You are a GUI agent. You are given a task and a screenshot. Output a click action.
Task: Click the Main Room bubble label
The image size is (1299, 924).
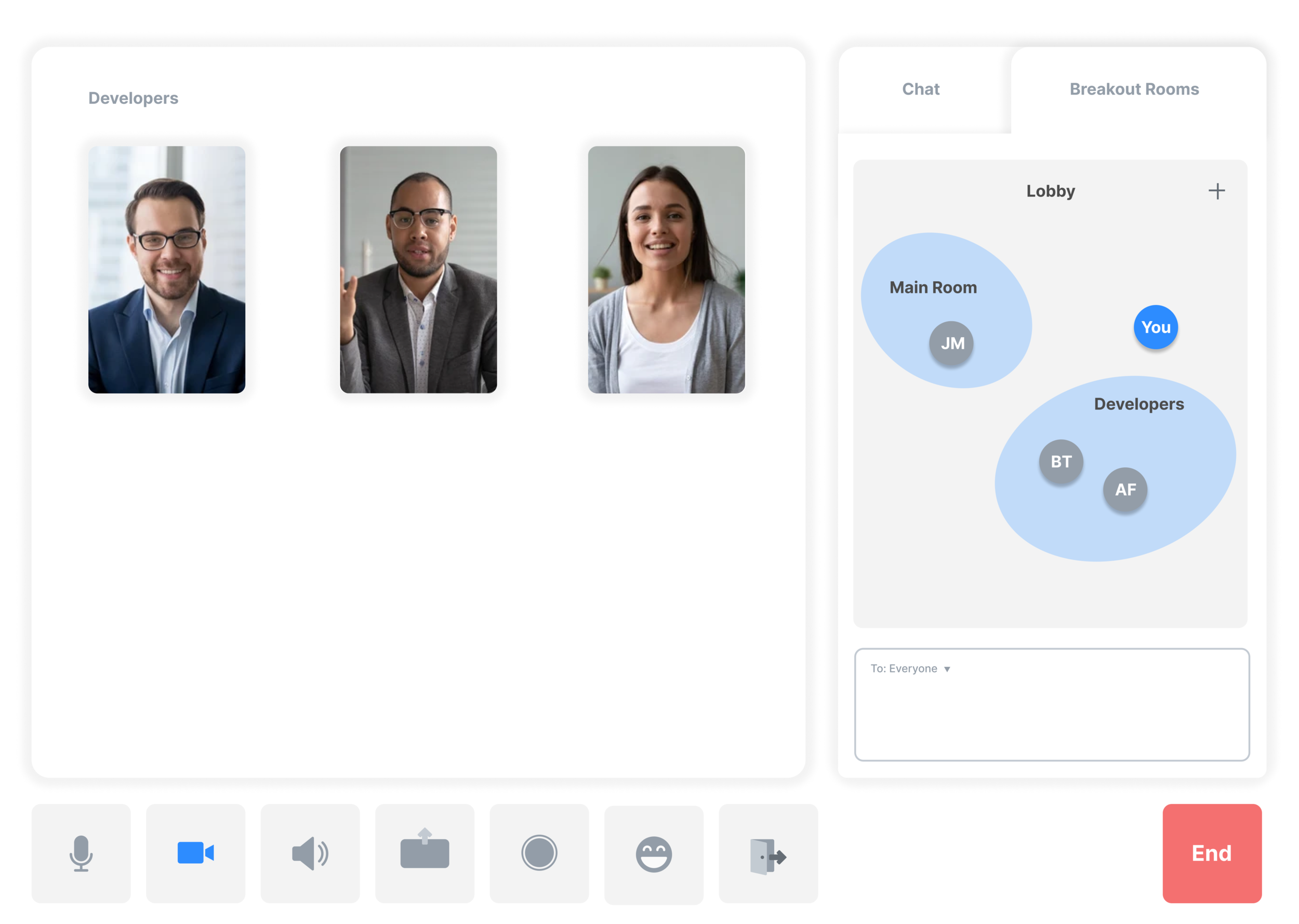coord(933,287)
